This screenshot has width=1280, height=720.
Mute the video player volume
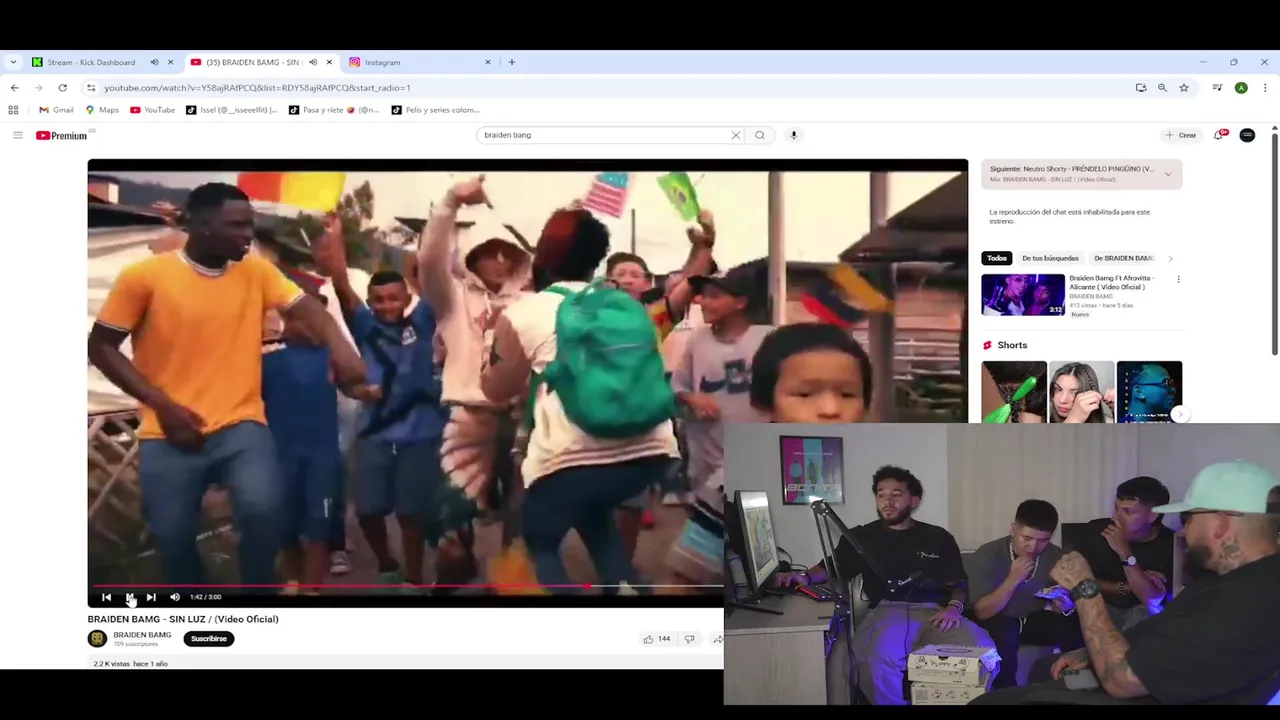pyautogui.click(x=175, y=597)
